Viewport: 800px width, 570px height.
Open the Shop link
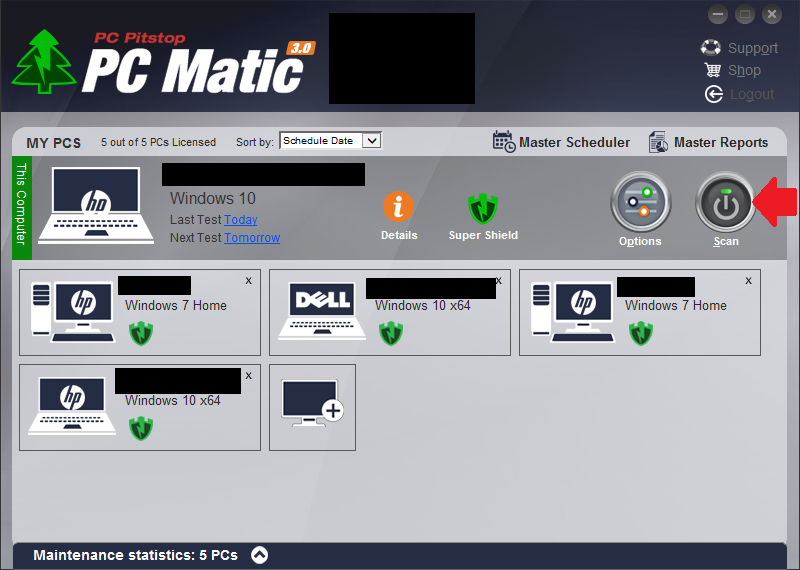click(x=744, y=71)
